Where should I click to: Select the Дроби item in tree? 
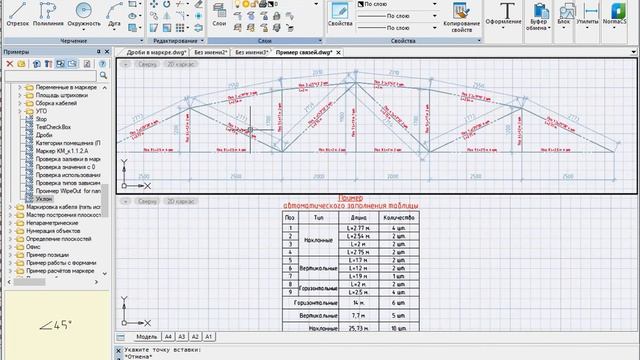(x=44, y=135)
